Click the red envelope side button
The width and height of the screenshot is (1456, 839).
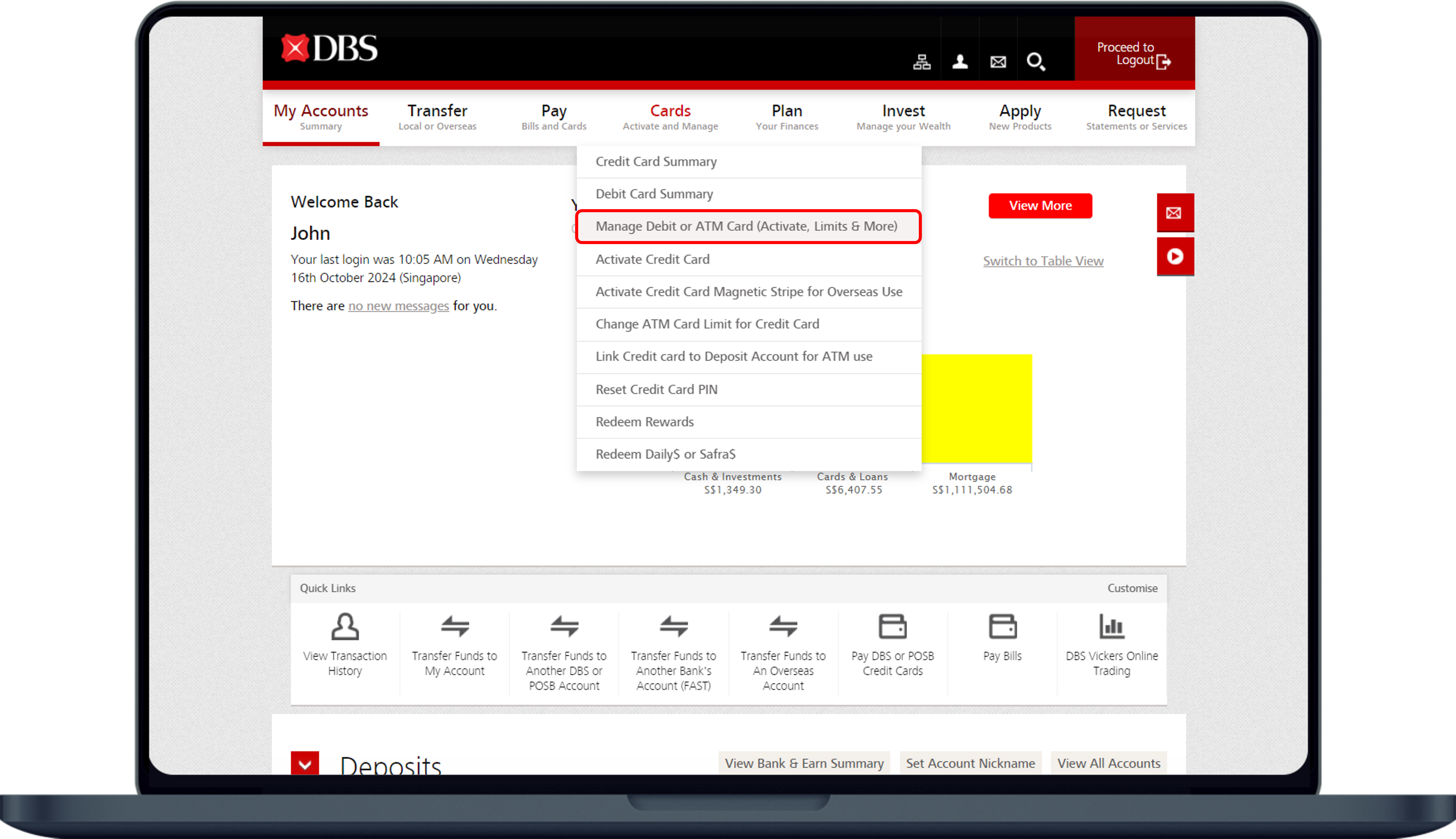point(1174,213)
